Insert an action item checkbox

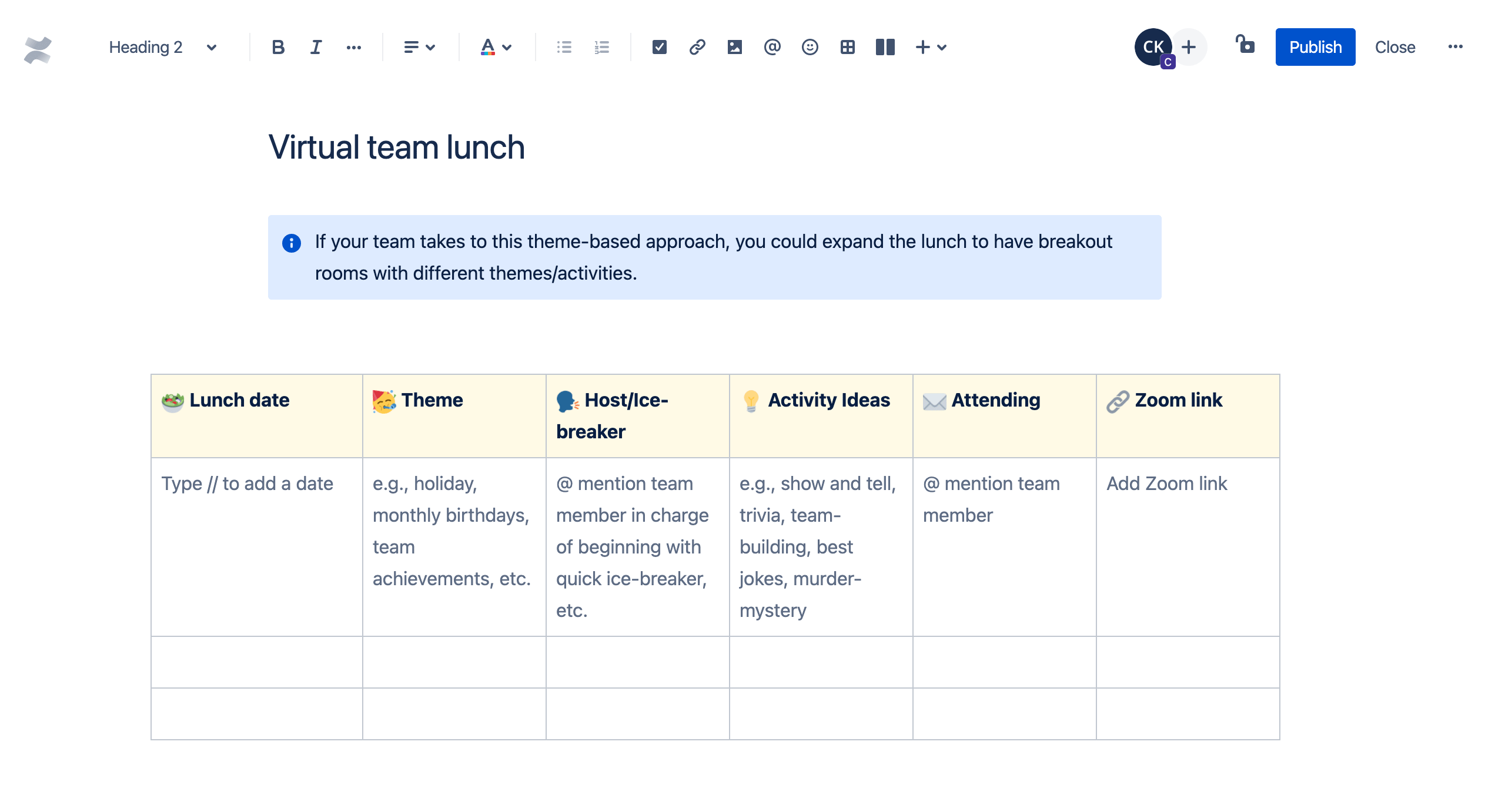(658, 47)
